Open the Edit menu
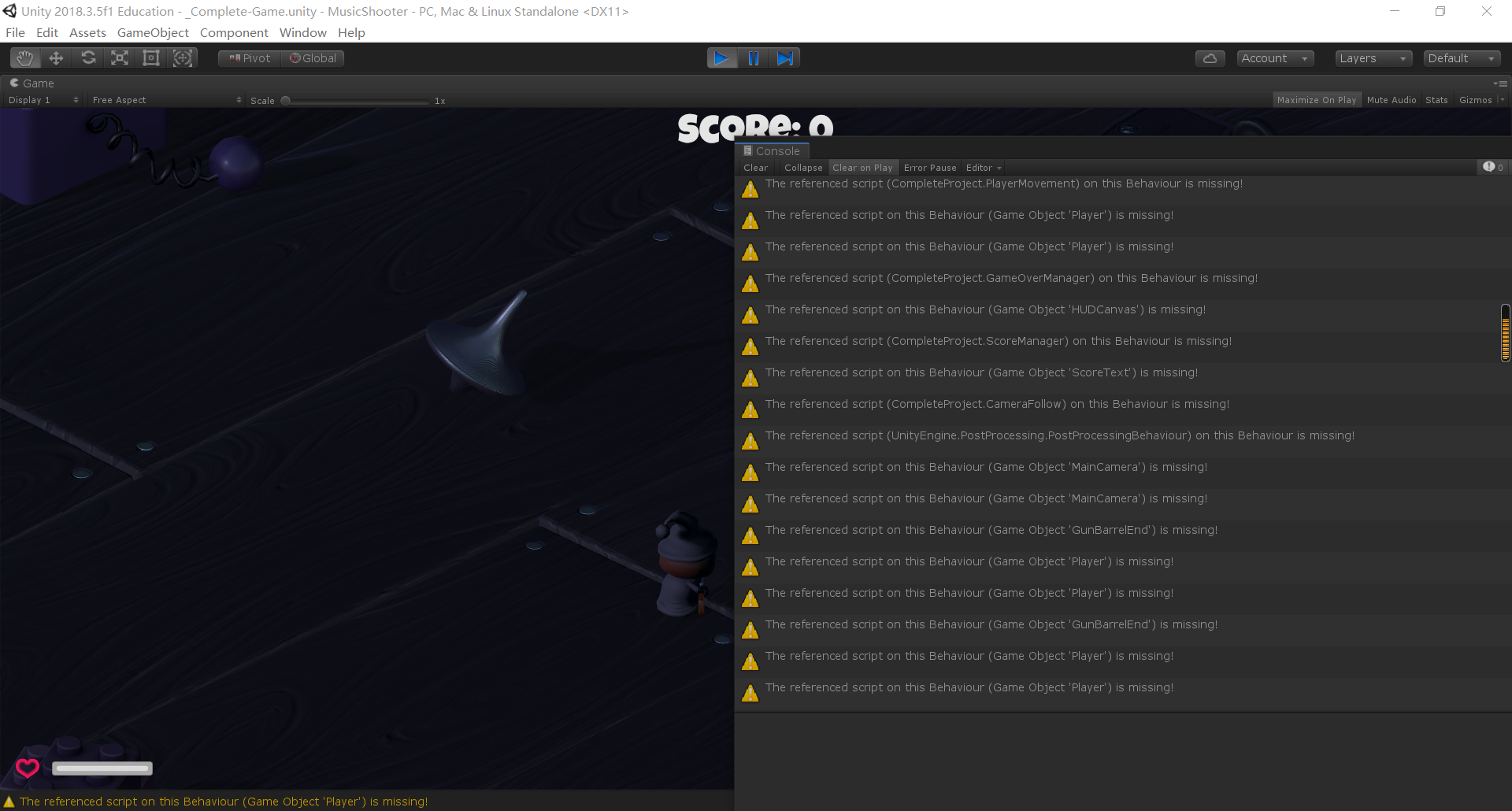 pyautogui.click(x=47, y=33)
